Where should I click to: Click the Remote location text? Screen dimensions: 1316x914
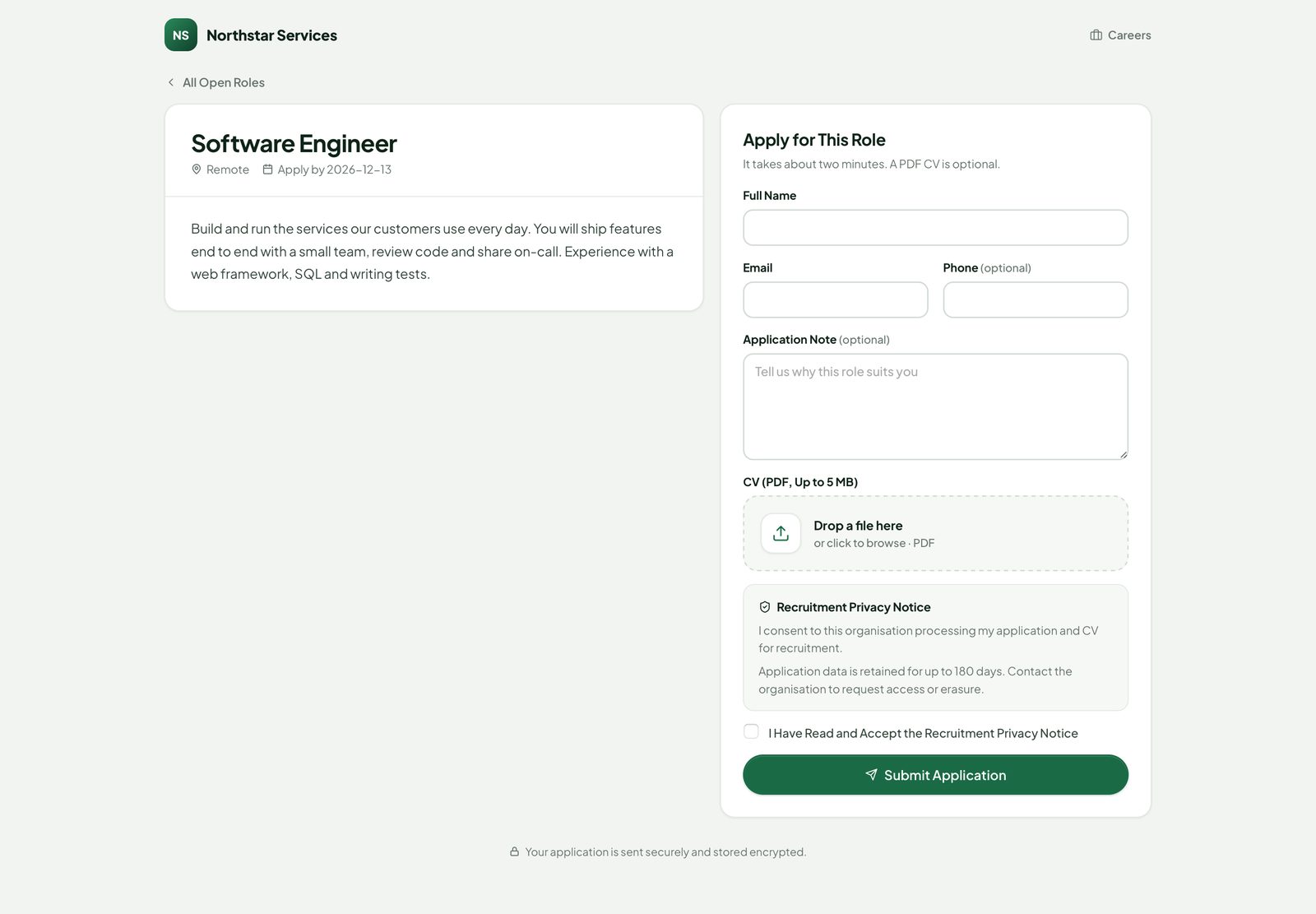point(228,169)
